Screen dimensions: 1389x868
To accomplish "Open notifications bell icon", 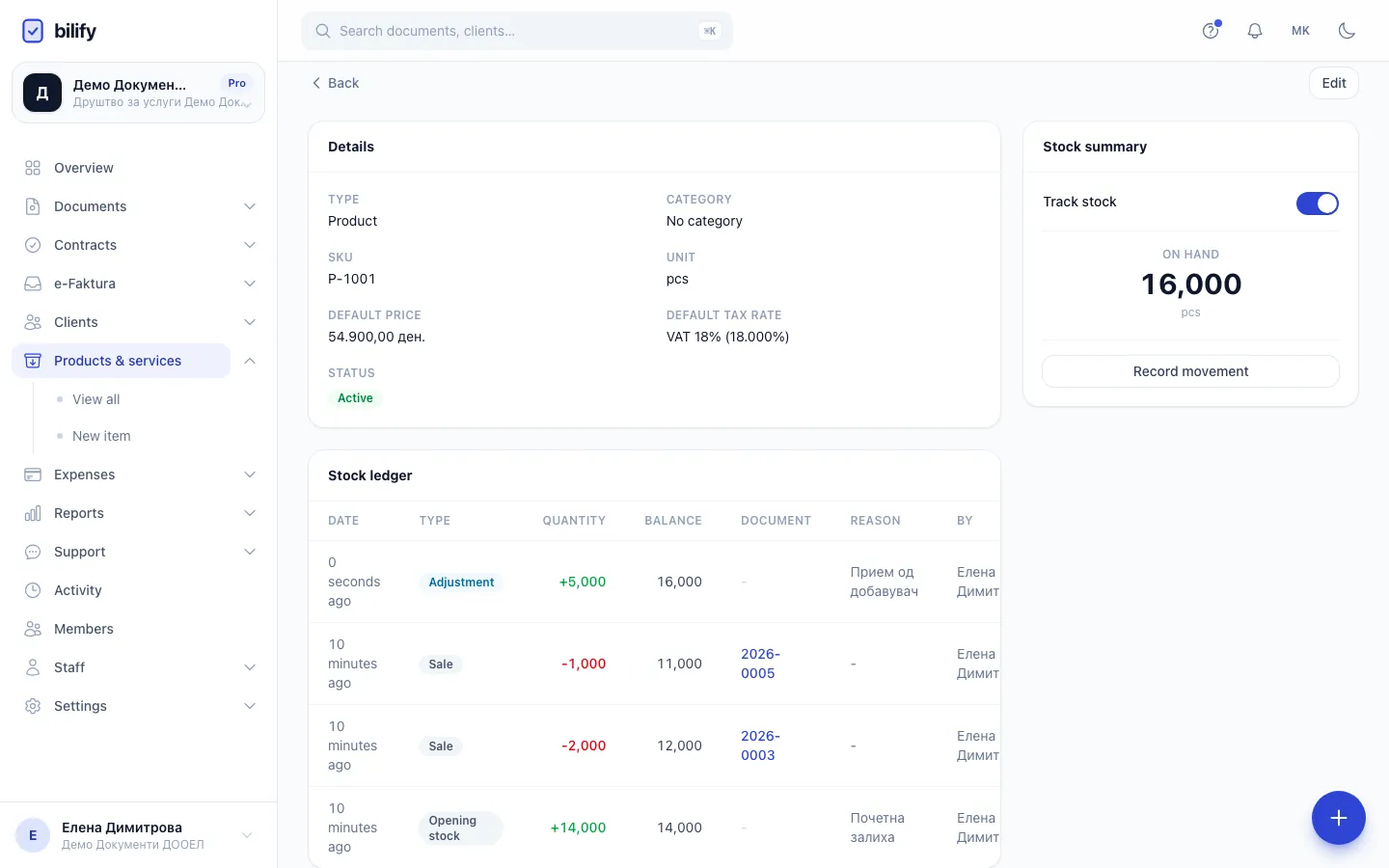I will [x=1255, y=31].
